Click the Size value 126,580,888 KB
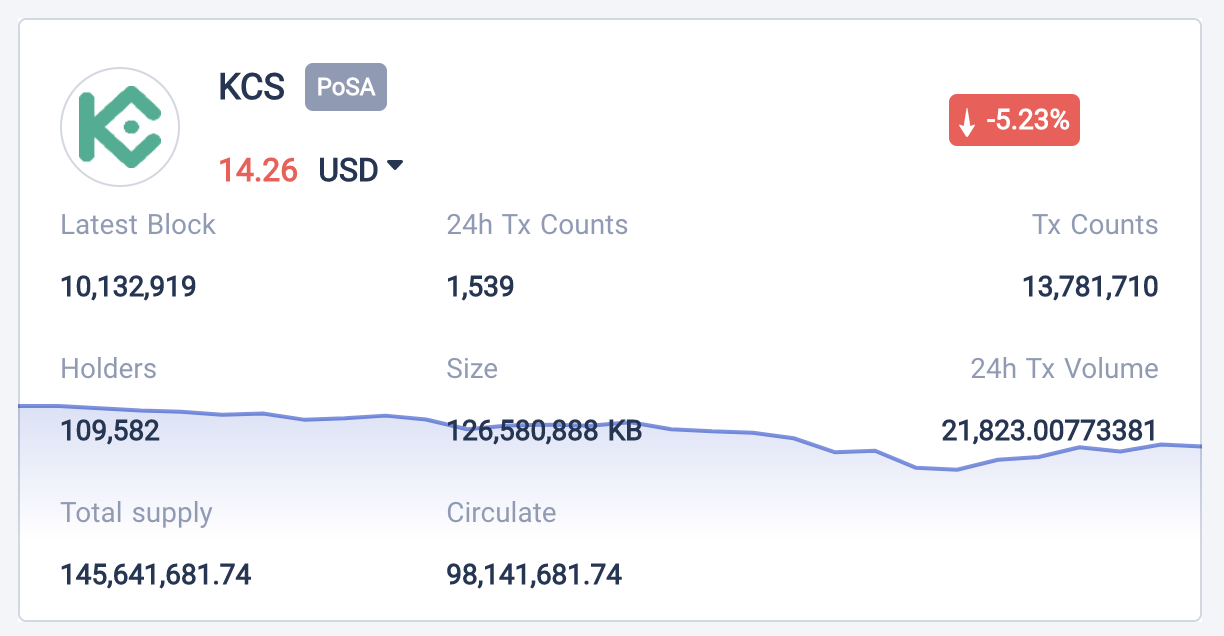 tap(544, 431)
